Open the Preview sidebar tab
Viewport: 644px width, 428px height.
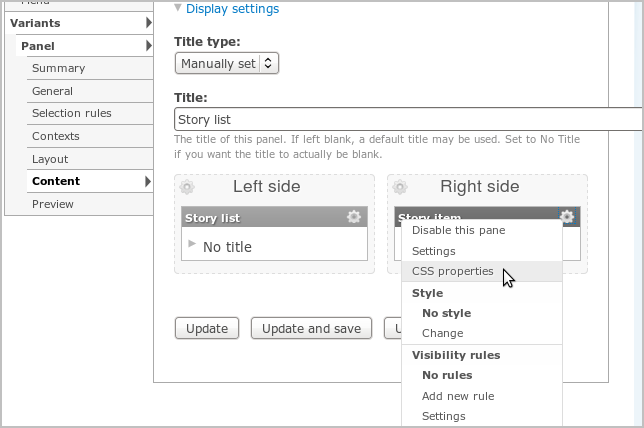coord(53,204)
